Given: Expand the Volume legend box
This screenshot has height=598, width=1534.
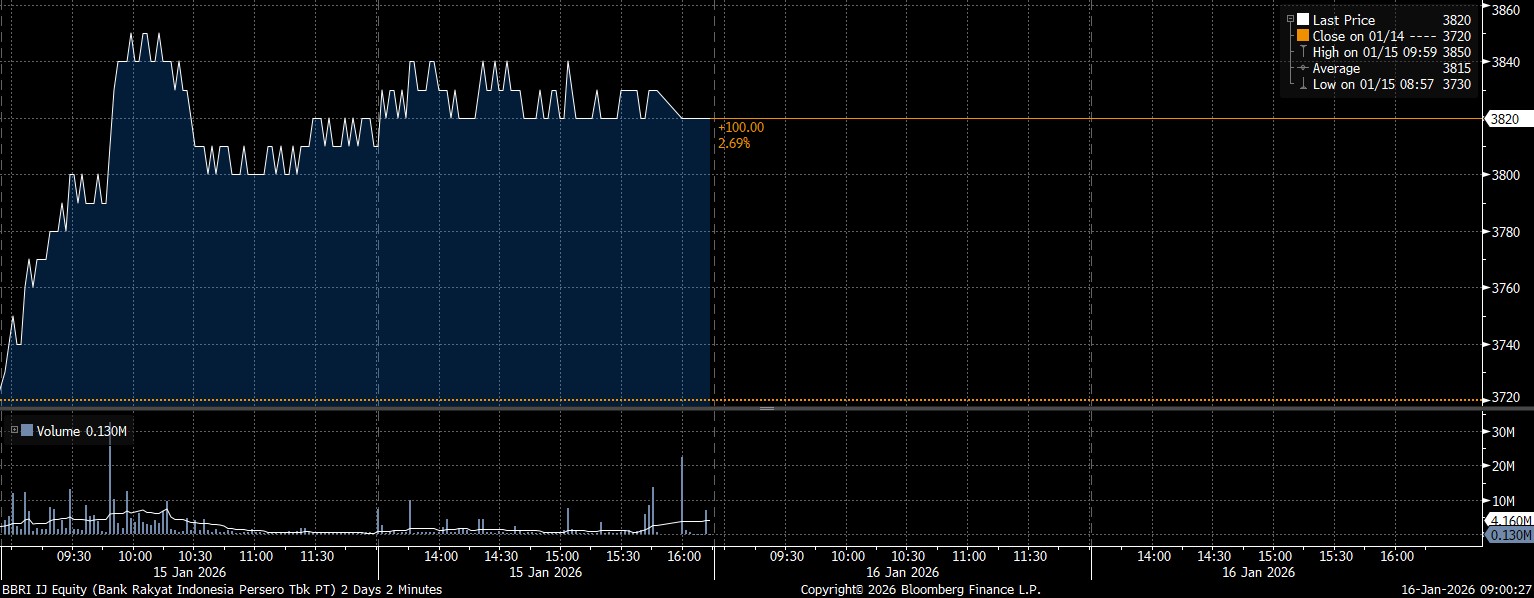Looking at the screenshot, I should pyautogui.click(x=14, y=431).
